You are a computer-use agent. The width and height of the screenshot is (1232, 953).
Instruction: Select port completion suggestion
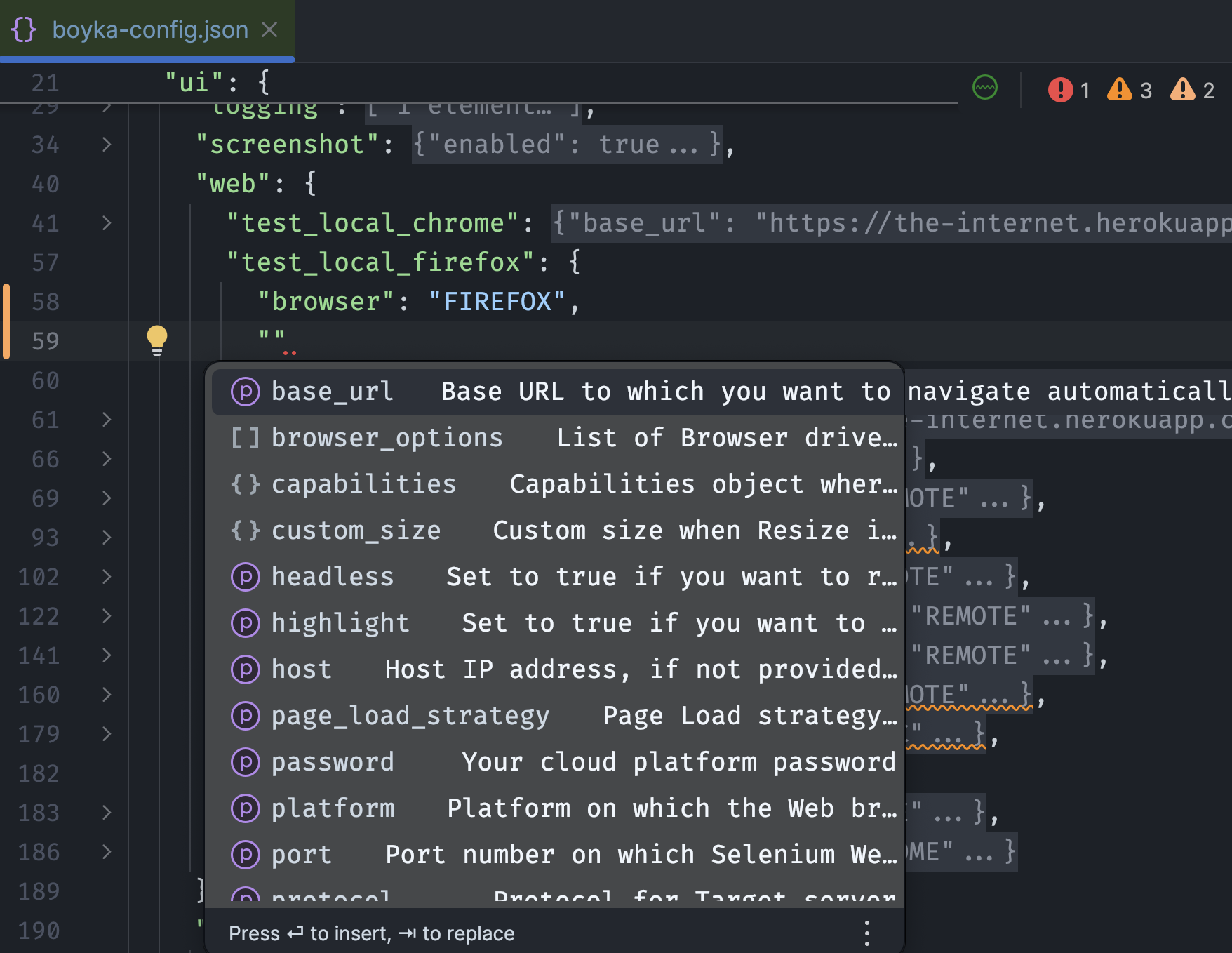coord(554,855)
